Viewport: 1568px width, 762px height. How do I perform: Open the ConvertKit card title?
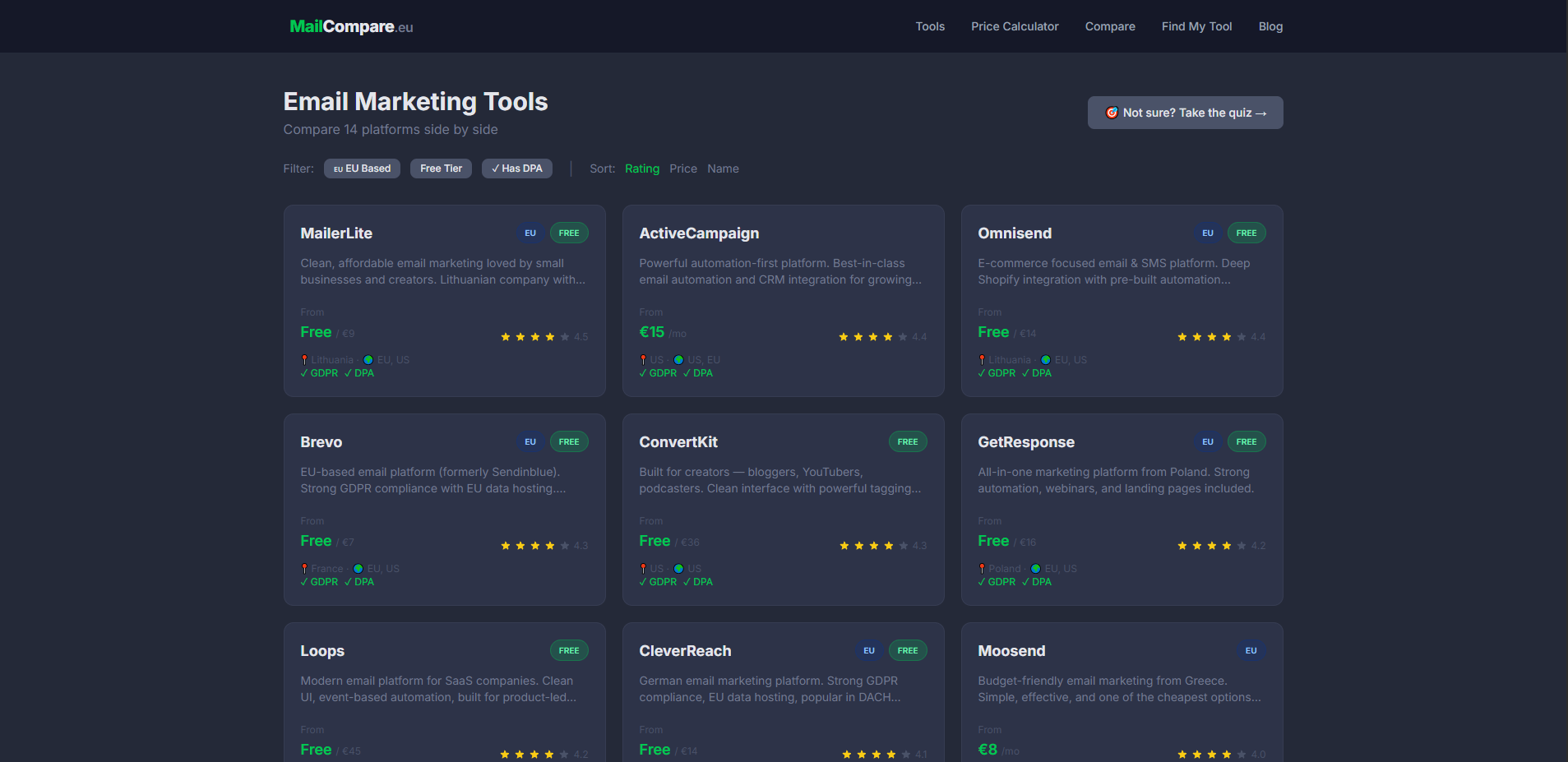678,442
